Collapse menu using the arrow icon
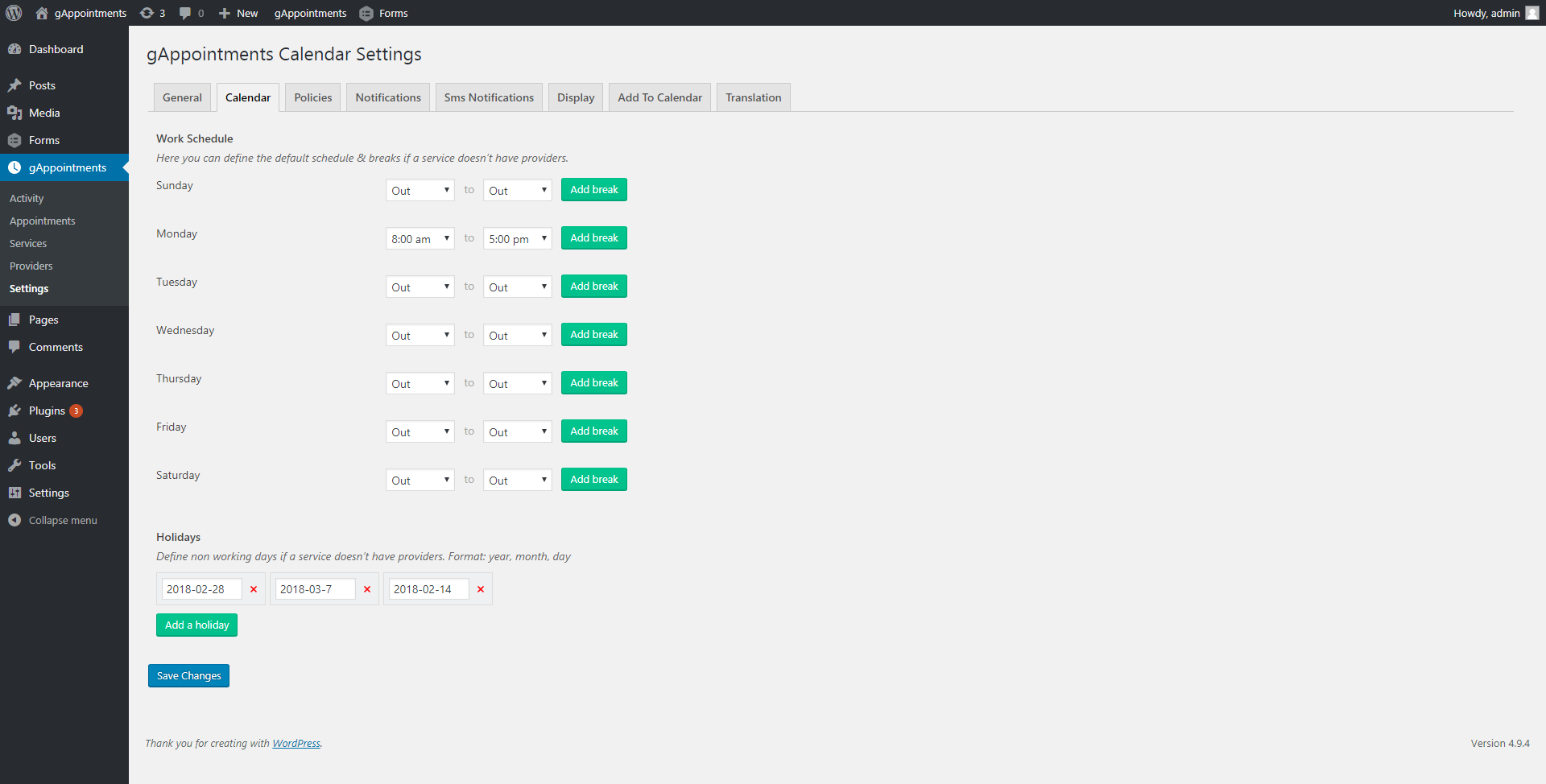This screenshot has width=1546, height=784. [x=14, y=520]
